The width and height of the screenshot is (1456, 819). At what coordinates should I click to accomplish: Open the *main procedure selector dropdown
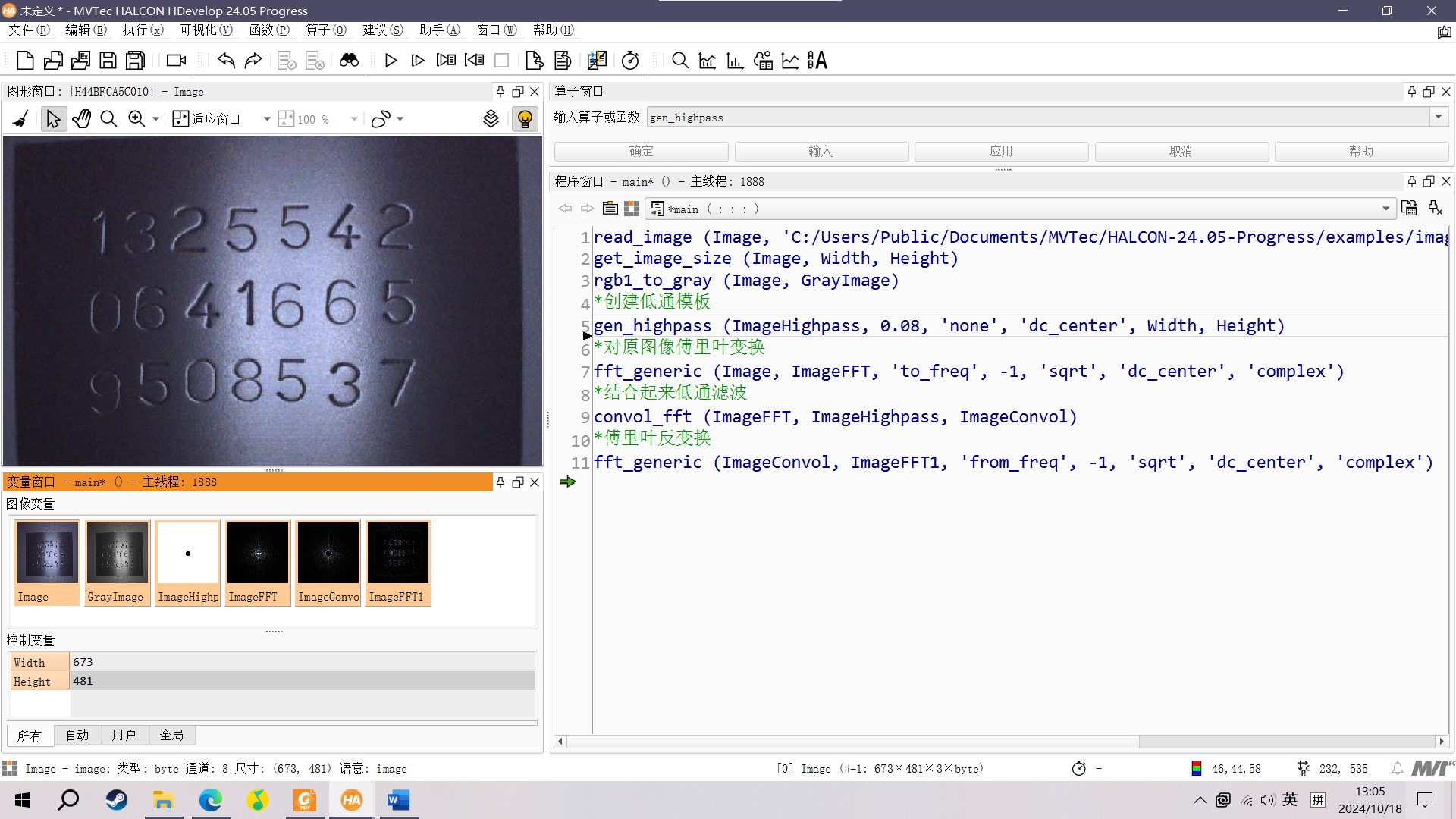(1020, 209)
